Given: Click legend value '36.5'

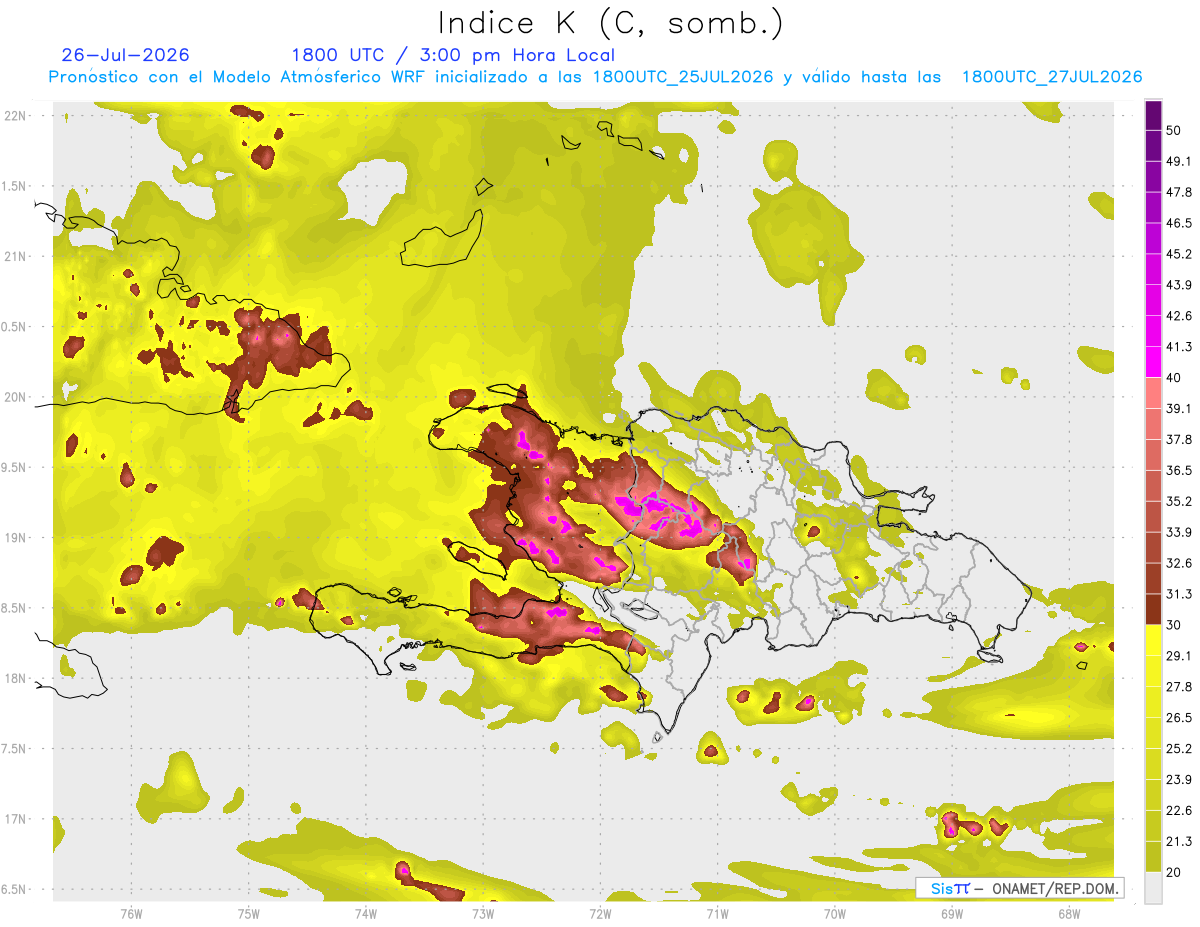Looking at the screenshot, I should 1178,470.
